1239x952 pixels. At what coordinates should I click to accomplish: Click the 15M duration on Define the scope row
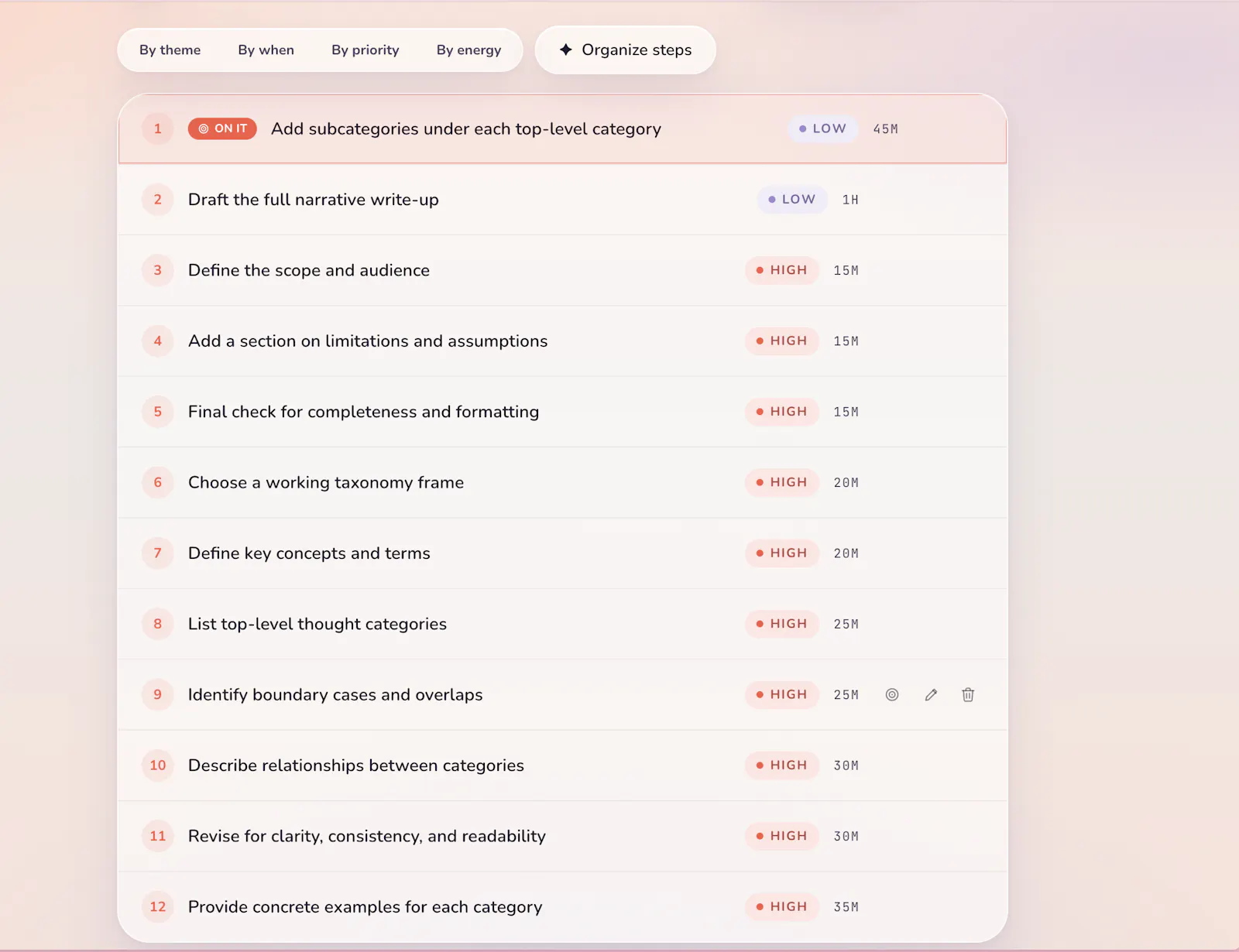(846, 271)
